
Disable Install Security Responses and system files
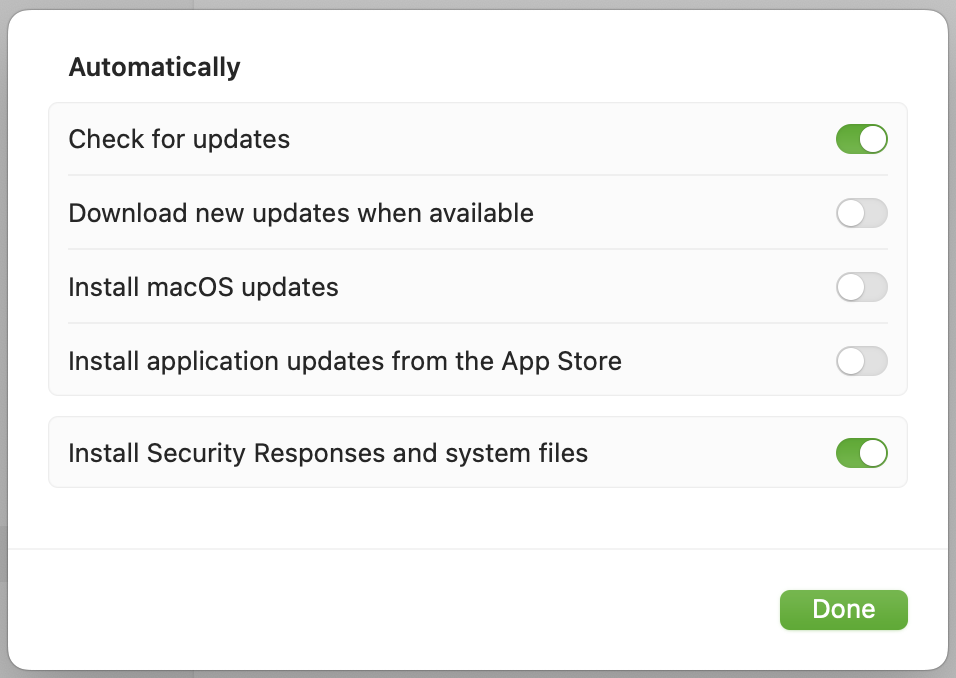862,453
